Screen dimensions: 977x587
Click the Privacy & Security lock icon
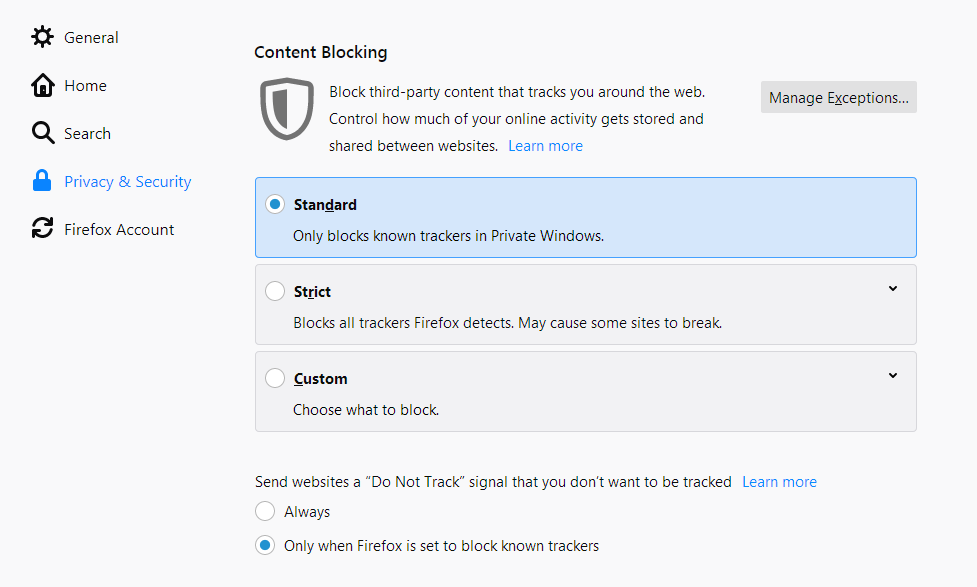tap(42, 181)
